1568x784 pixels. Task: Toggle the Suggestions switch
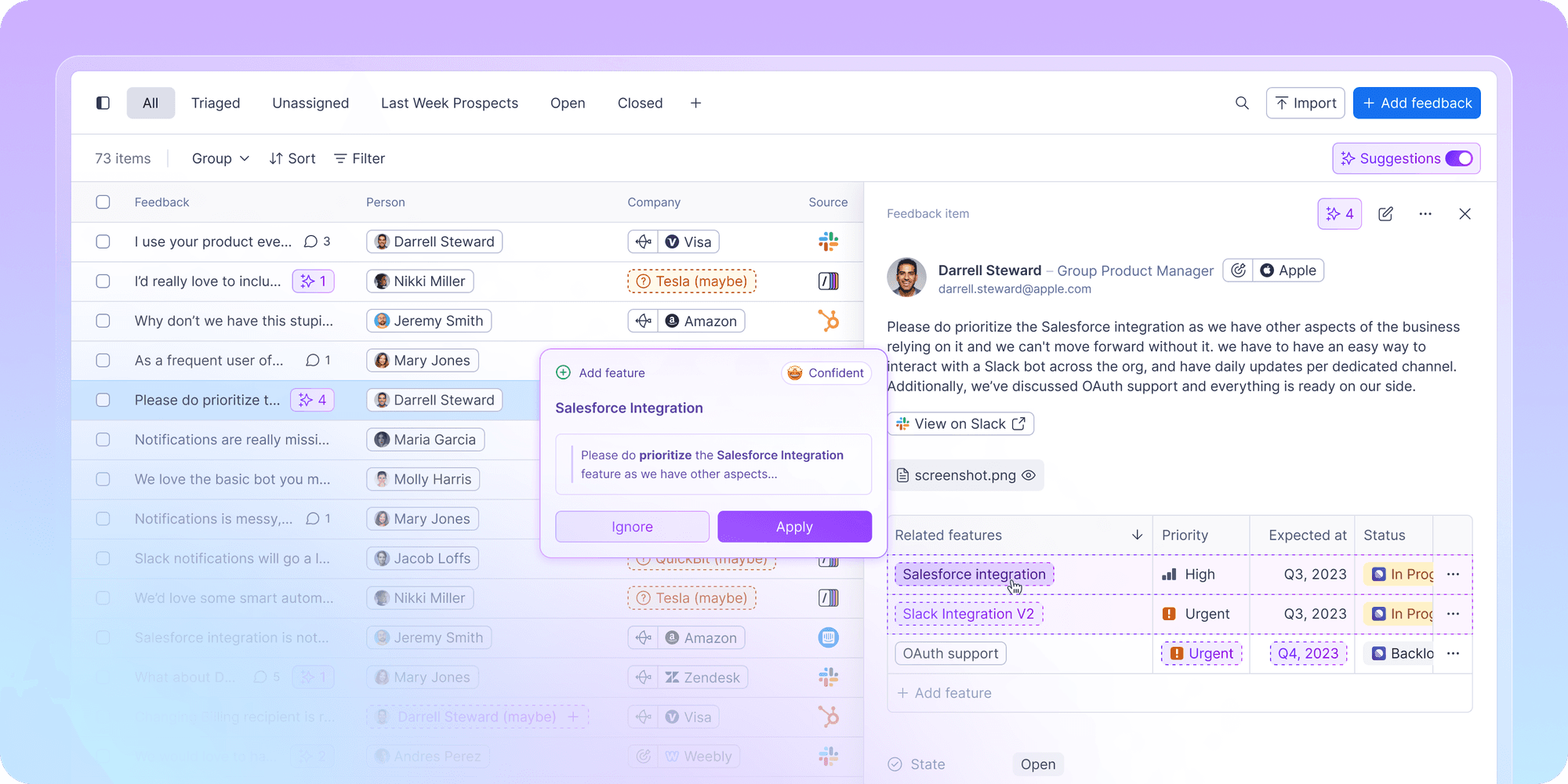pyautogui.click(x=1459, y=158)
